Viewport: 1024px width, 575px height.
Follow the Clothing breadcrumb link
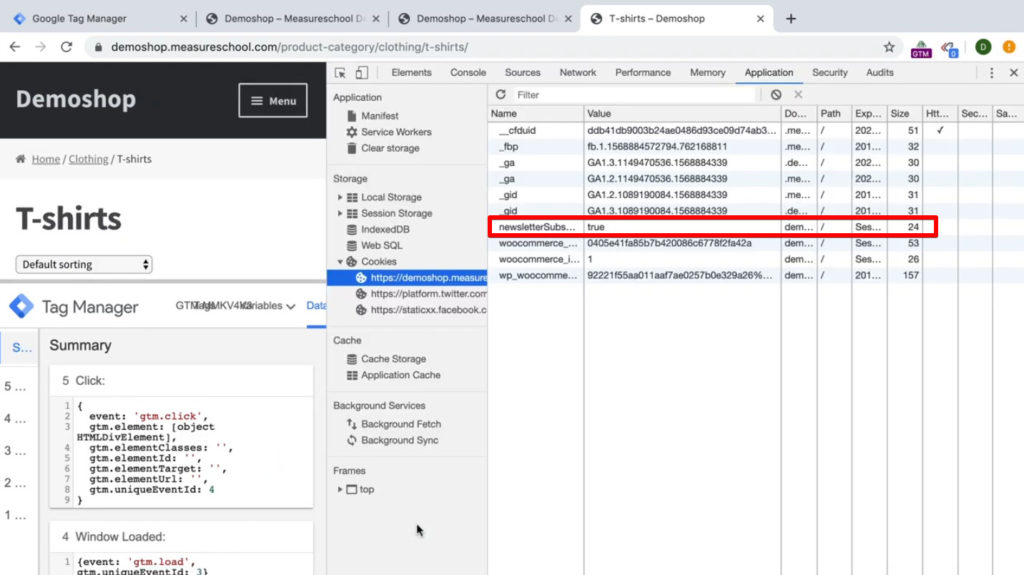(x=88, y=159)
